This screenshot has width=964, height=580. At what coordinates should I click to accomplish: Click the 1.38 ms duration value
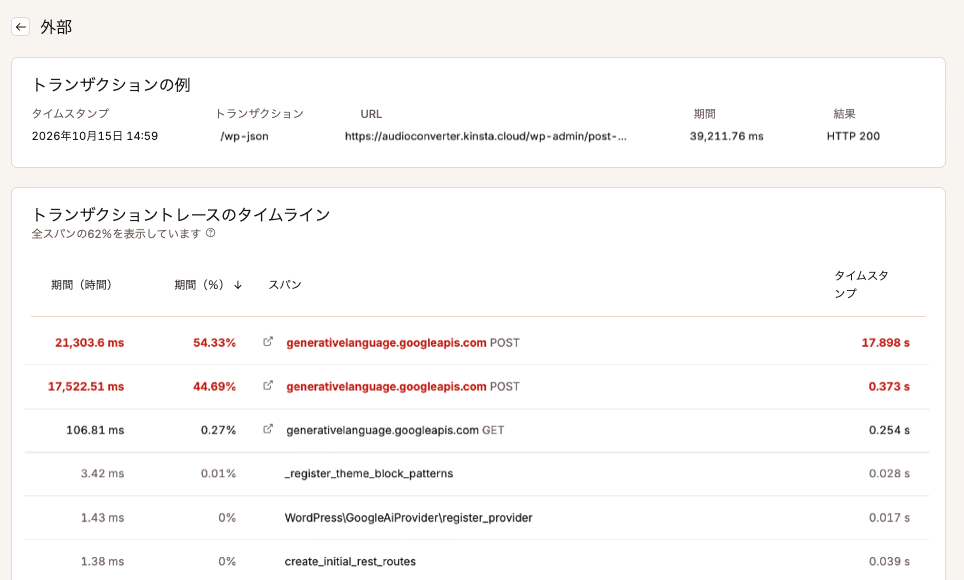coord(103,562)
